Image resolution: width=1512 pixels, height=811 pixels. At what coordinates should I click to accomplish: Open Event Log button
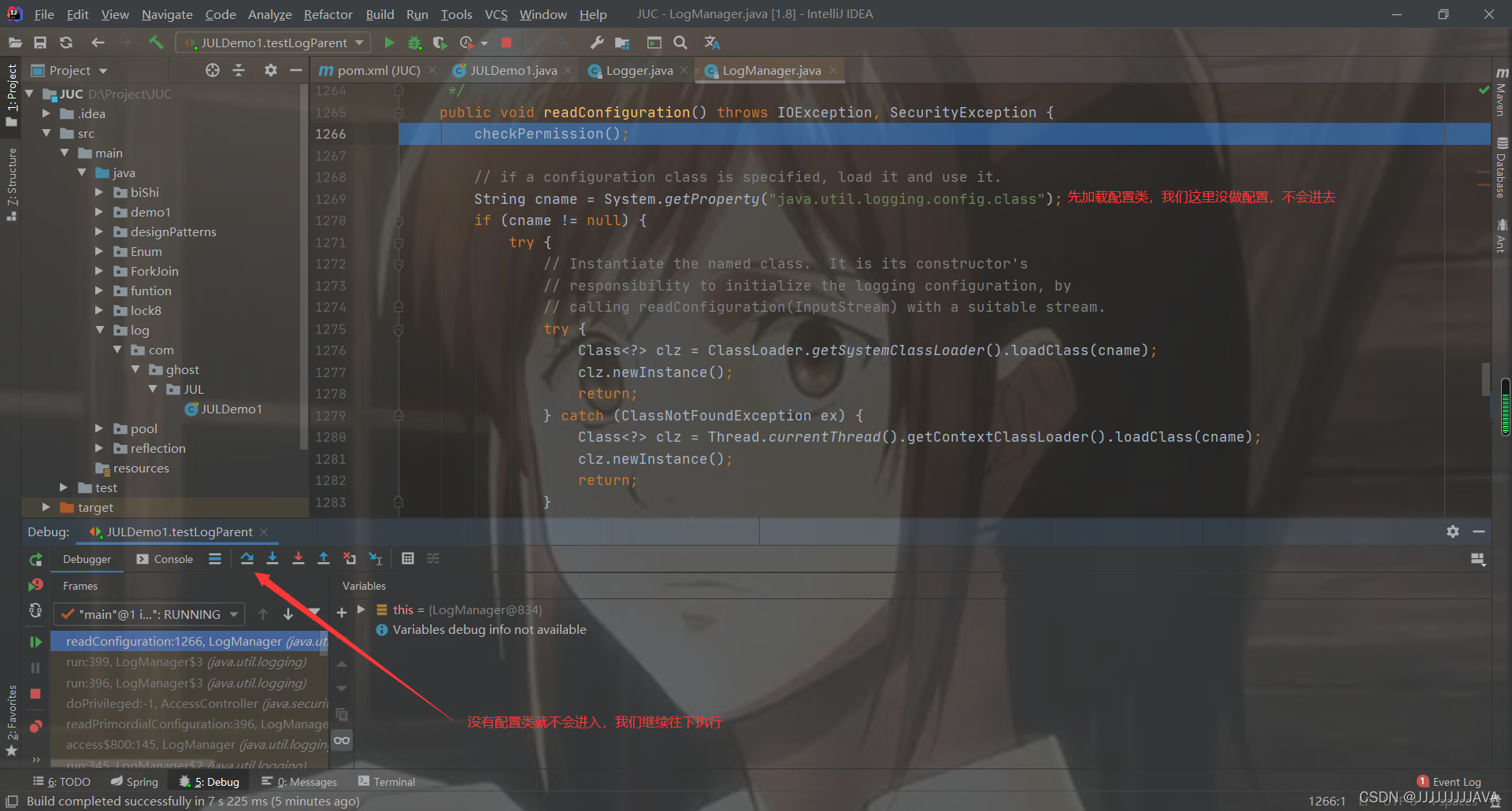1449,781
